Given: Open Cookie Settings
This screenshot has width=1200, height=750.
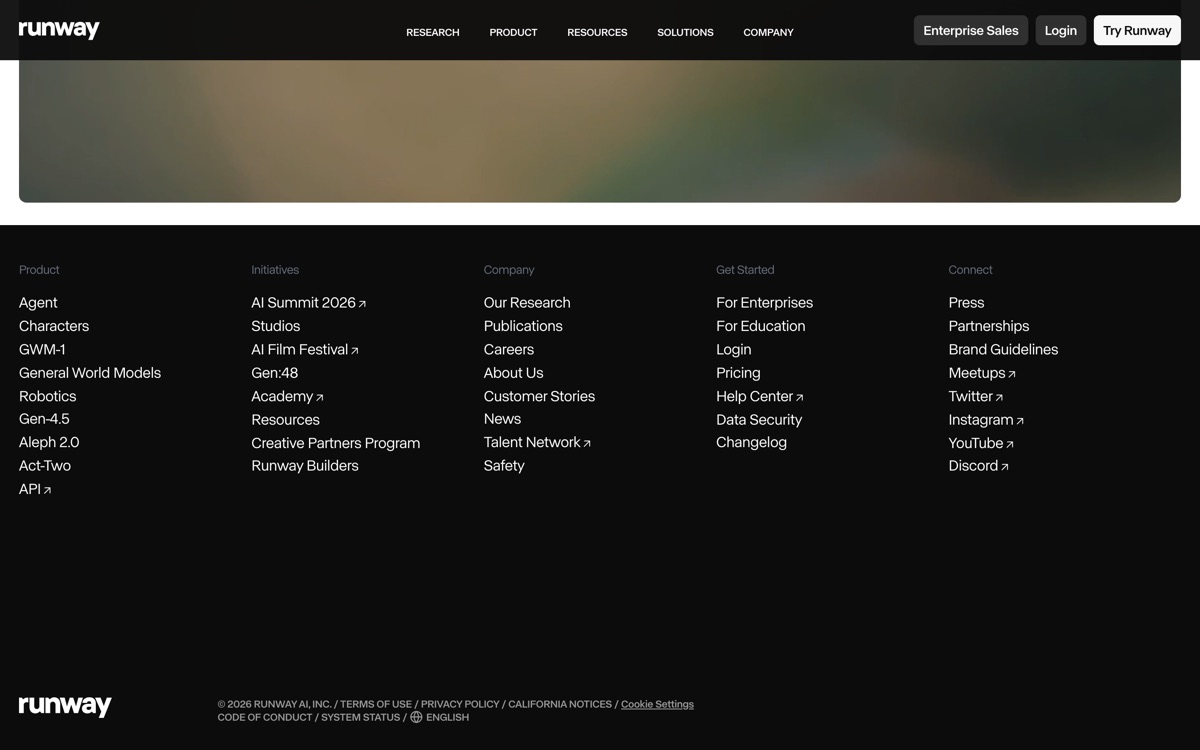Looking at the screenshot, I should 657,704.
